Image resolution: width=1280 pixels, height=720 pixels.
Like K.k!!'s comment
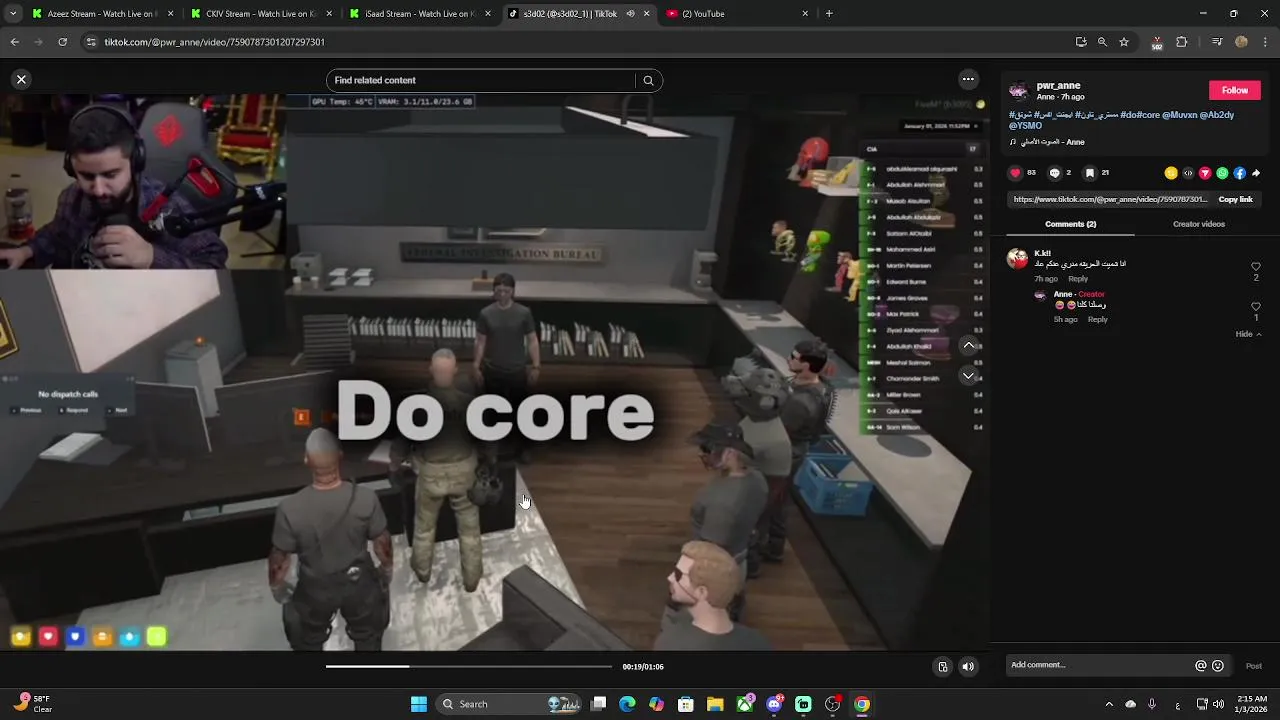(1256, 267)
